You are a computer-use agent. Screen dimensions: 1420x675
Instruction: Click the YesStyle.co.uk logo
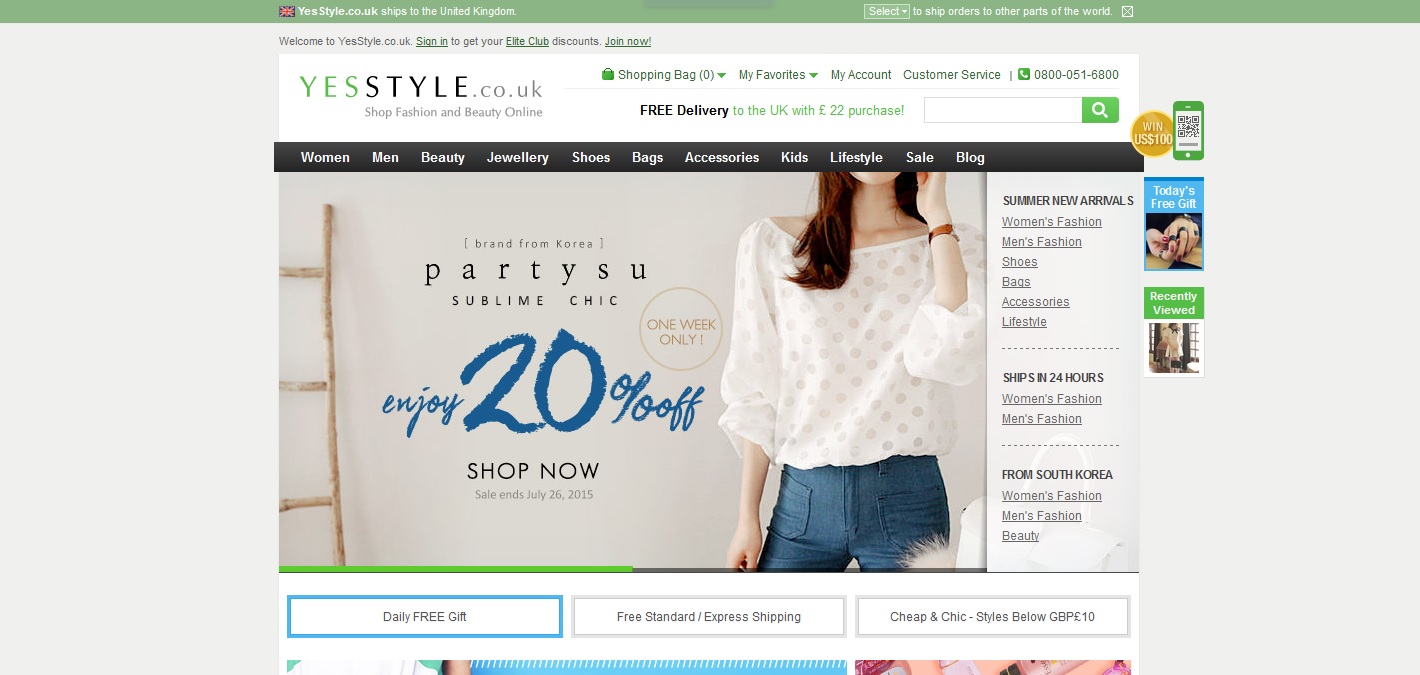pyautogui.click(x=421, y=96)
